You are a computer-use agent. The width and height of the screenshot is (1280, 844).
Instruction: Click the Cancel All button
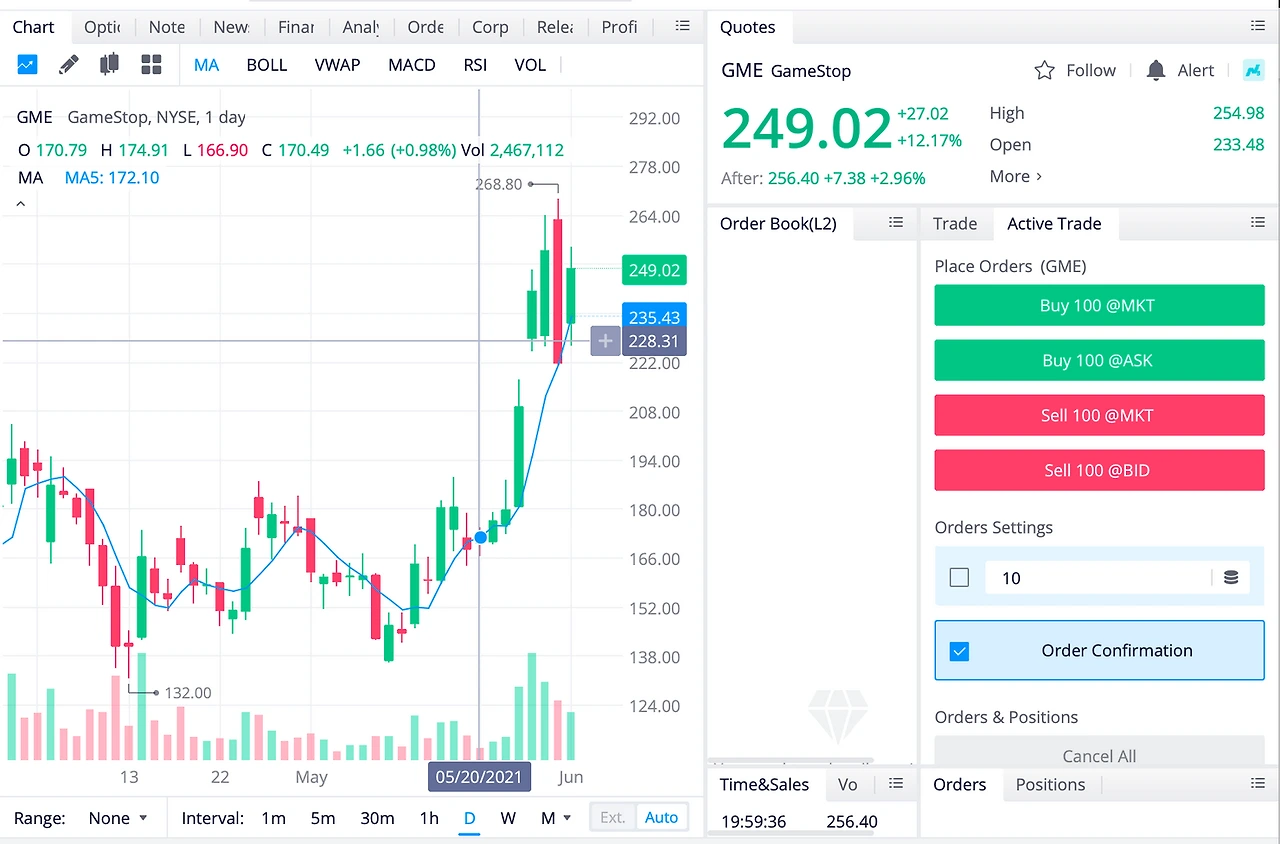[1099, 752]
